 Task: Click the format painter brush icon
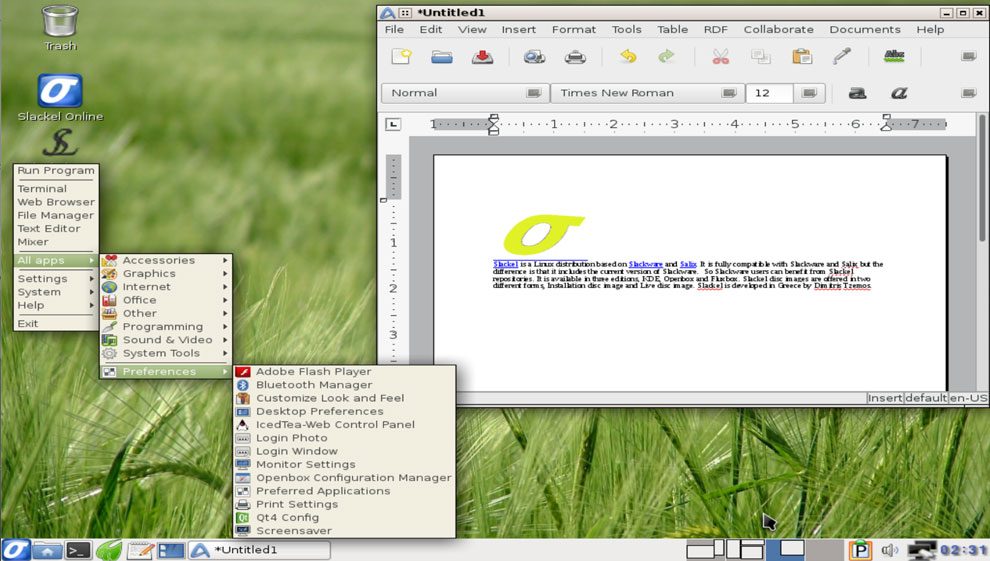pos(842,57)
